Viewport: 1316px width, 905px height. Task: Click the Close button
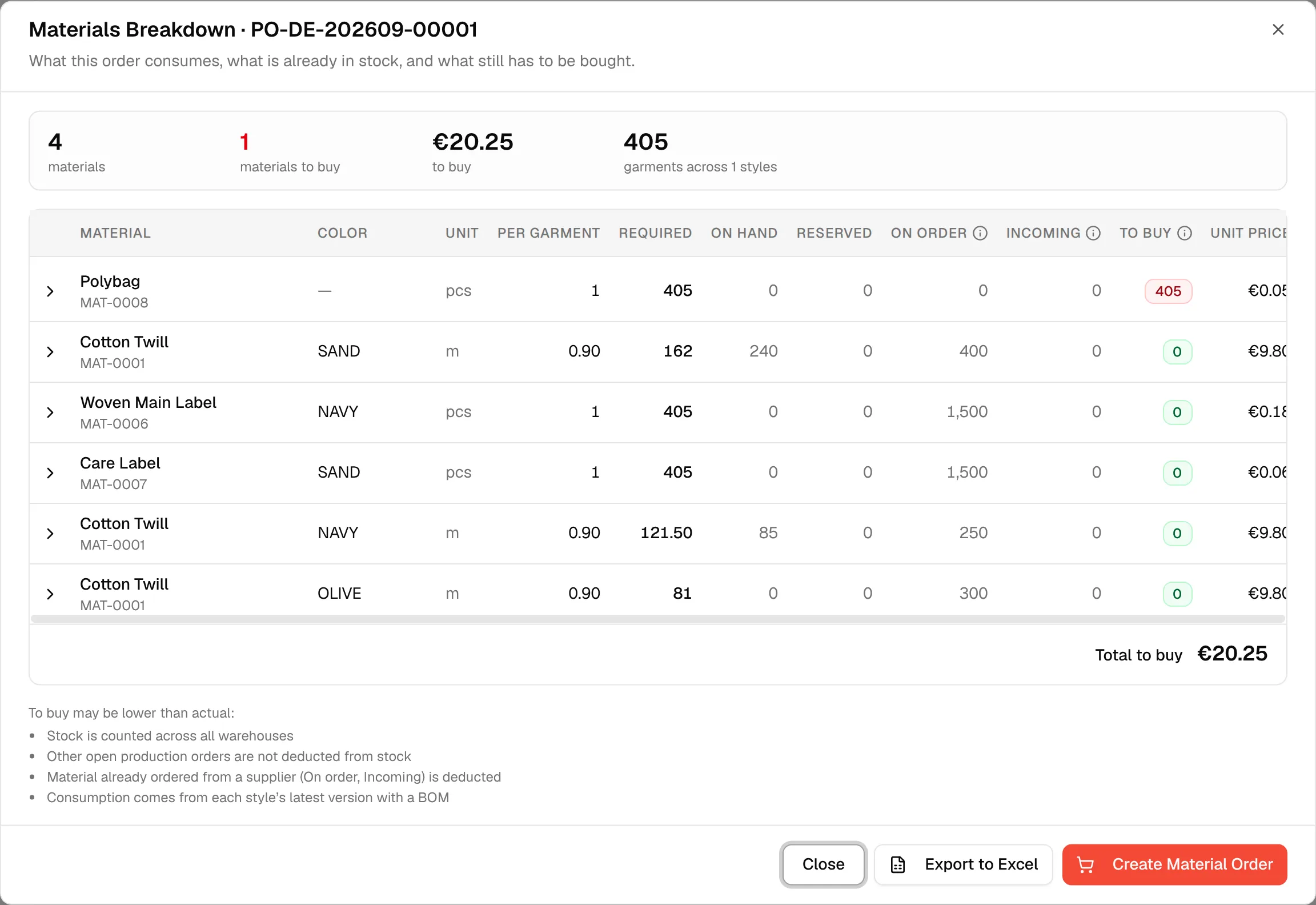tap(823, 864)
